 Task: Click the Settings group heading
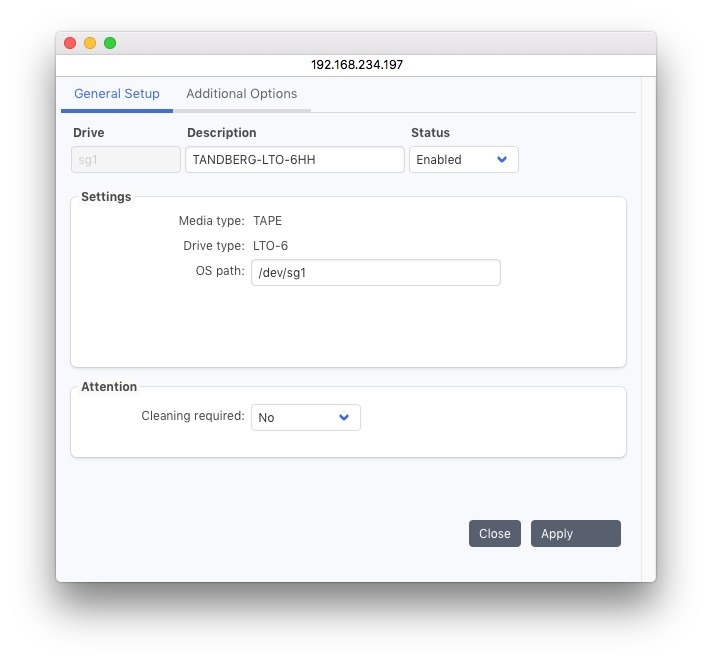106,197
